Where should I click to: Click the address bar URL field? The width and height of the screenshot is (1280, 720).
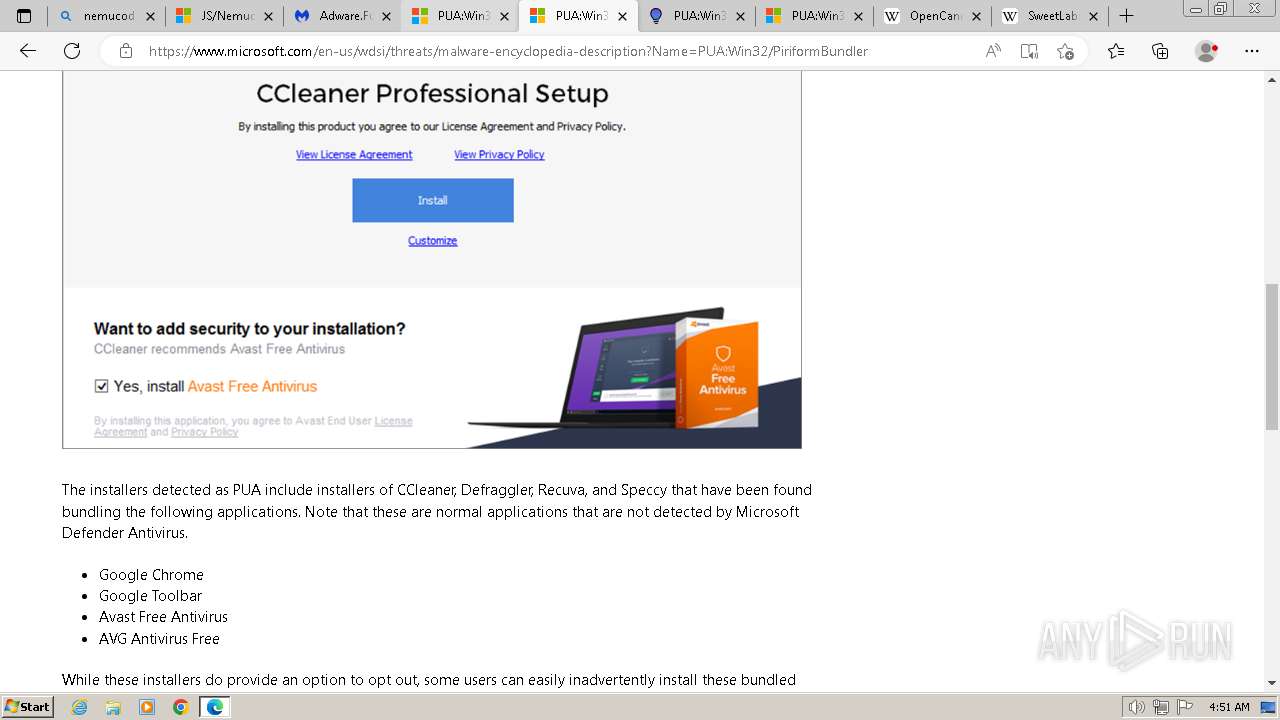508,51
